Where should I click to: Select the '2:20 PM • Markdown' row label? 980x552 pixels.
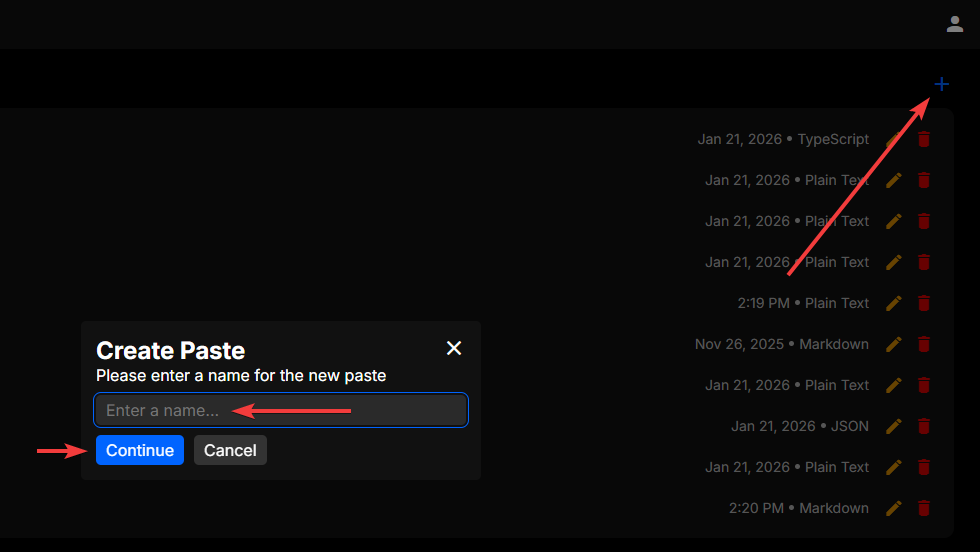(x=798, y=508)
